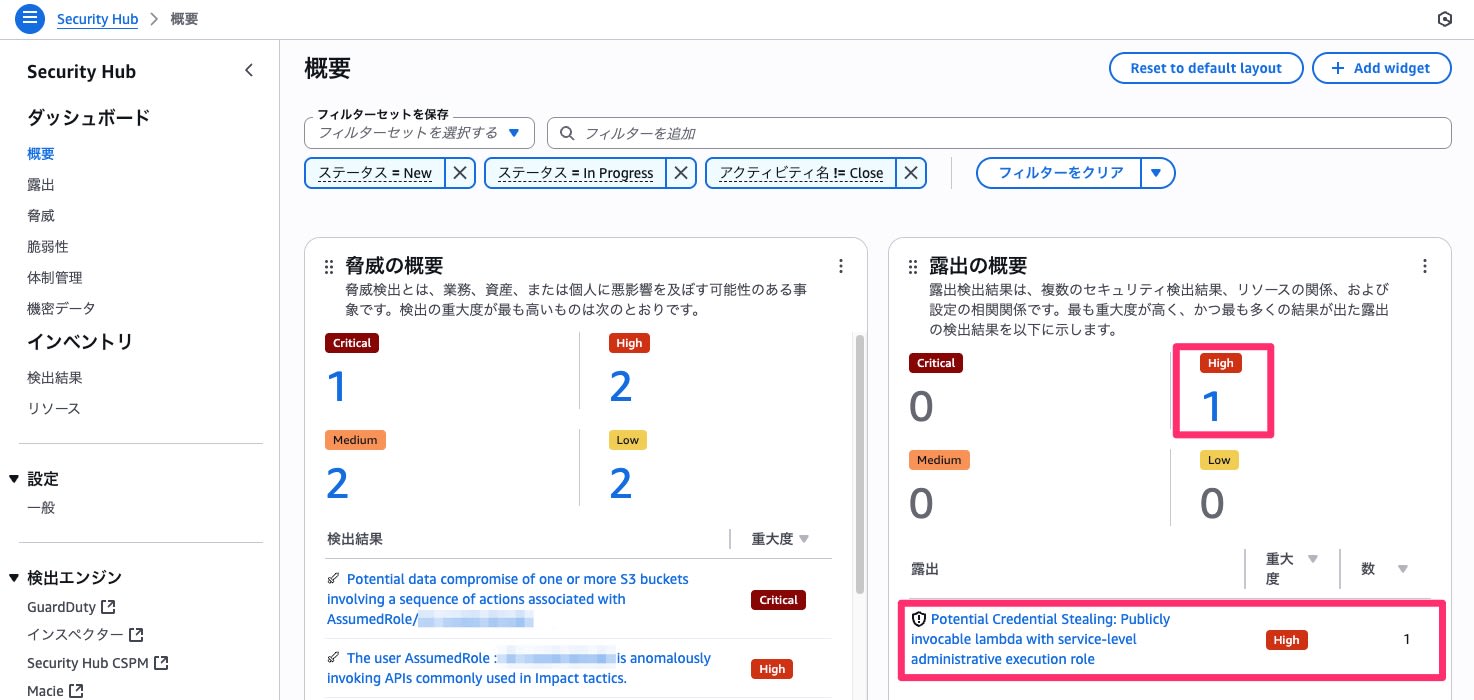This screenshot has width=1474, height=700.
Task: Open the hamburger navigation menu
Action: 30,19
